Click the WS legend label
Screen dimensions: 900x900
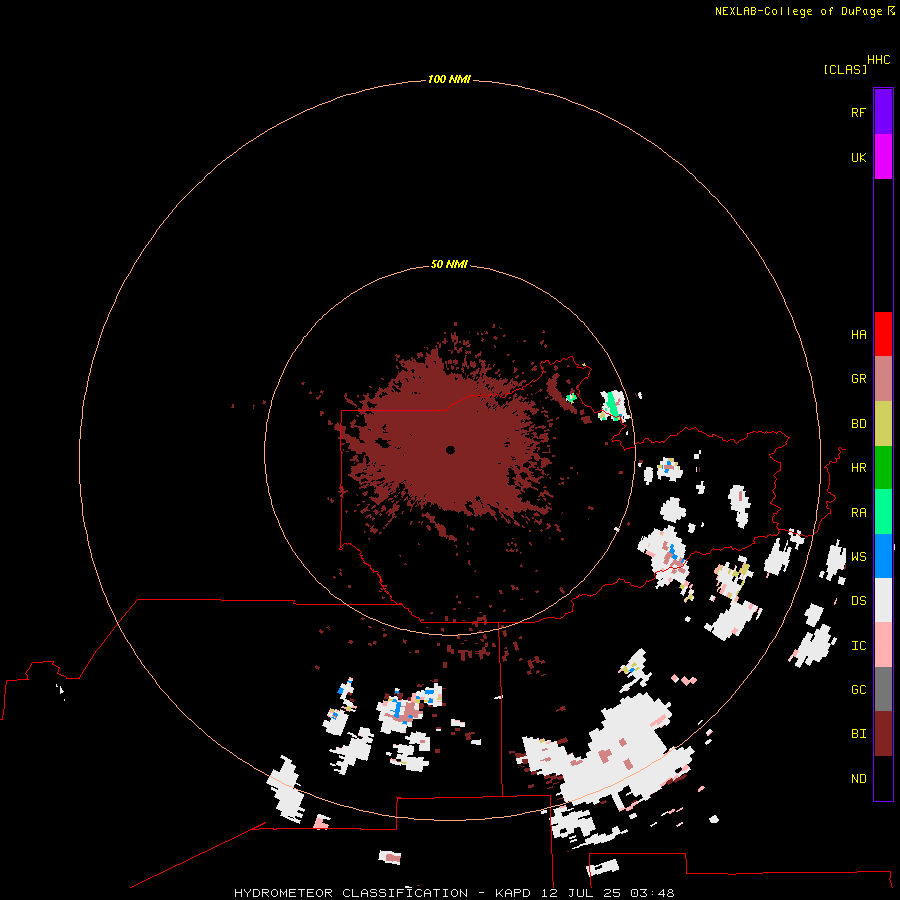click(x=858, y=557)
